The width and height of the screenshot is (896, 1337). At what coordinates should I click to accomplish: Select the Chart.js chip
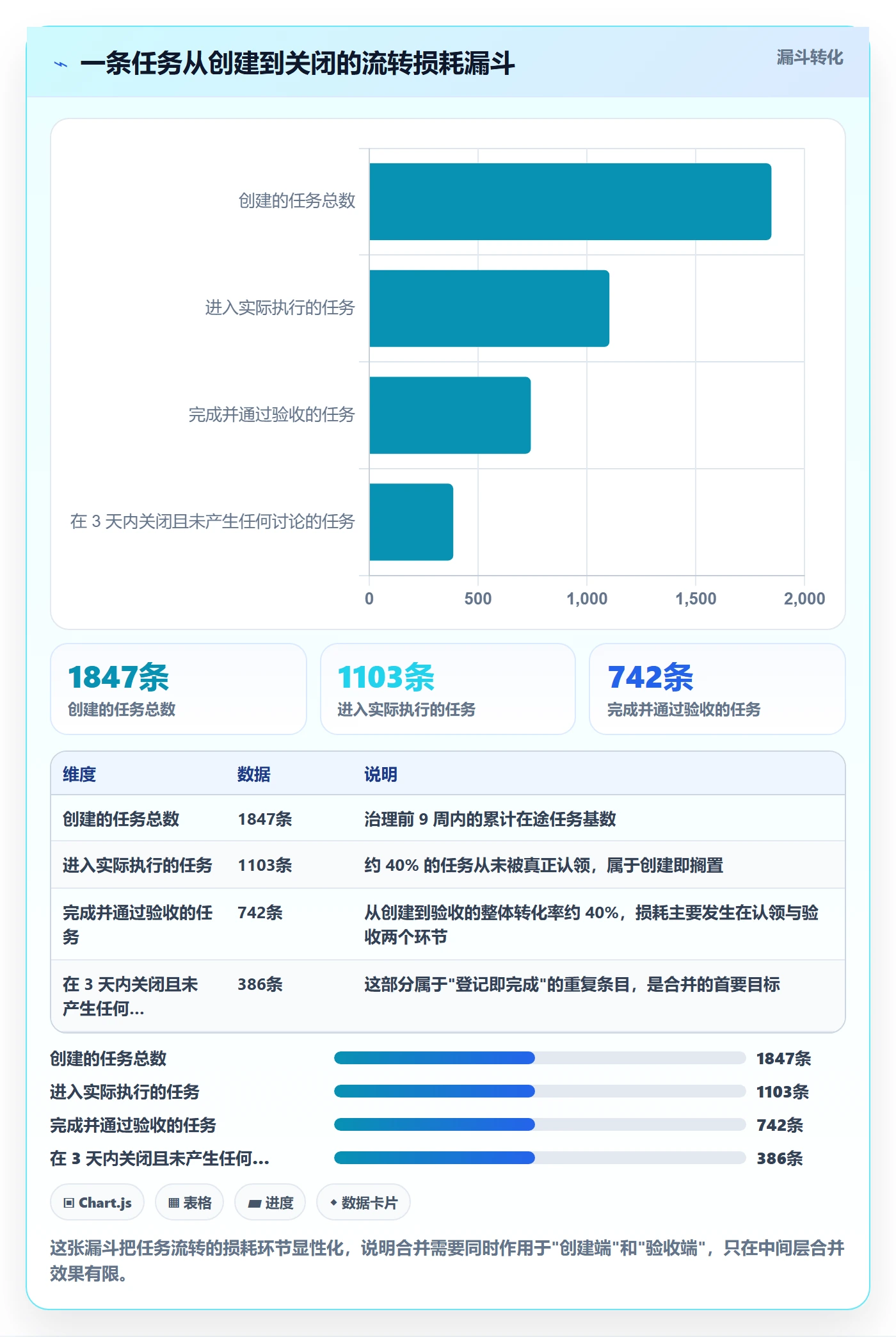coord(97,1203)
